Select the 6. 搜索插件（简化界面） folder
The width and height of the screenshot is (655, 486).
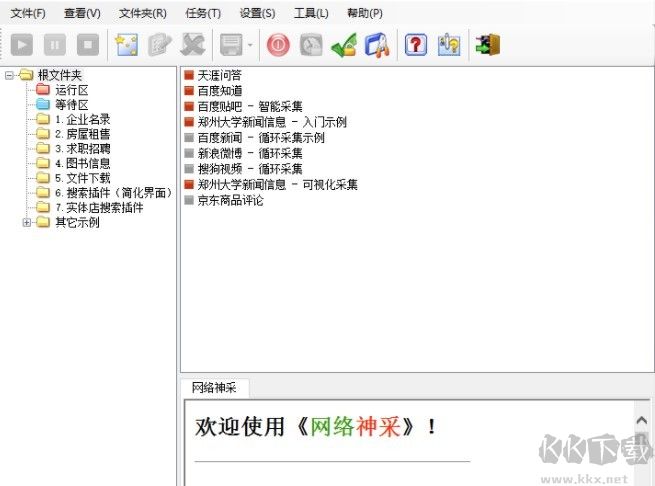click(114, 193)
